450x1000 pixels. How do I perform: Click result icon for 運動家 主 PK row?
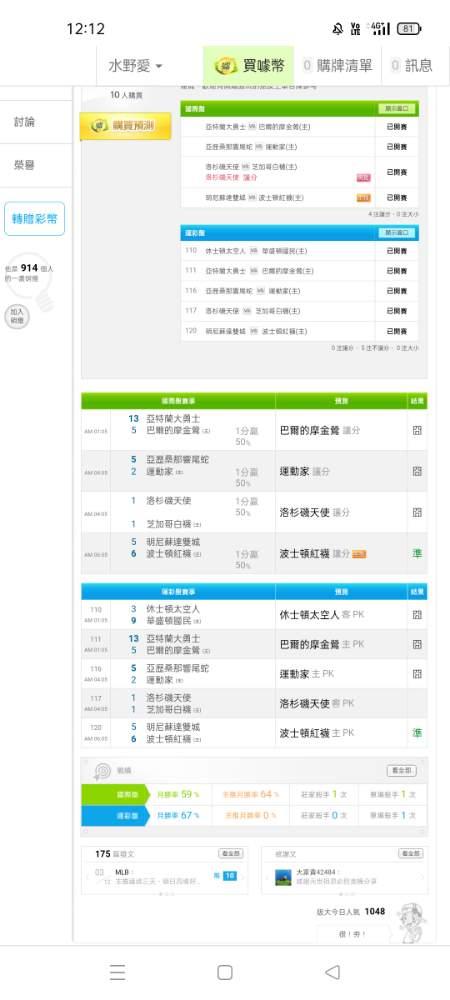click(x=417, y=673)
